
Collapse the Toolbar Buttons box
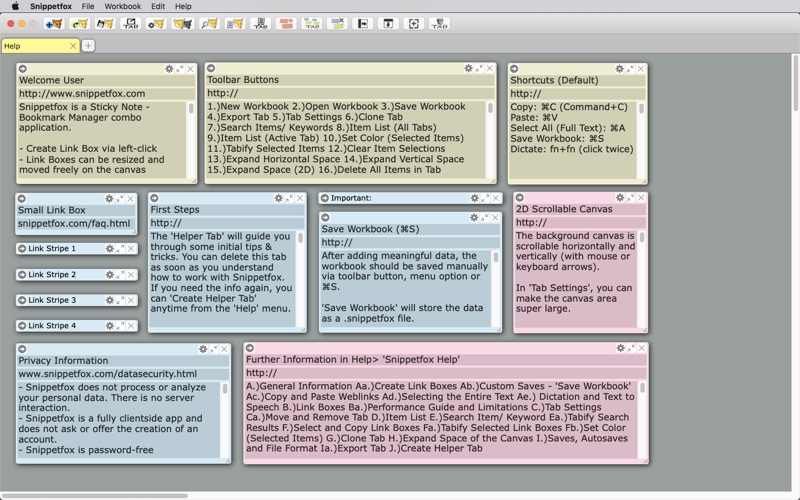click(479, 68)
